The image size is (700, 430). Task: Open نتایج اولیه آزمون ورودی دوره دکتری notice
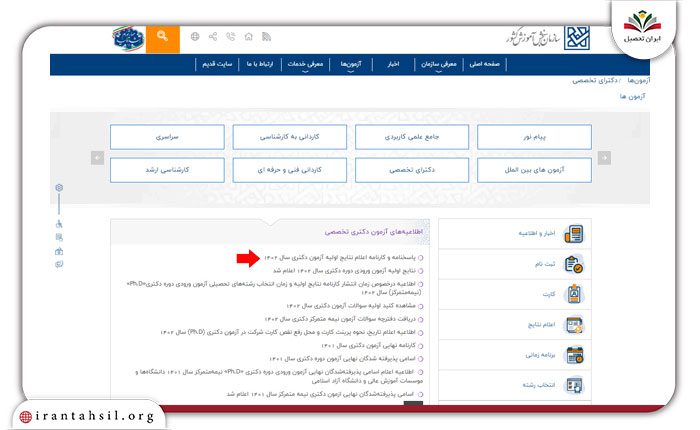pos(344,271)
